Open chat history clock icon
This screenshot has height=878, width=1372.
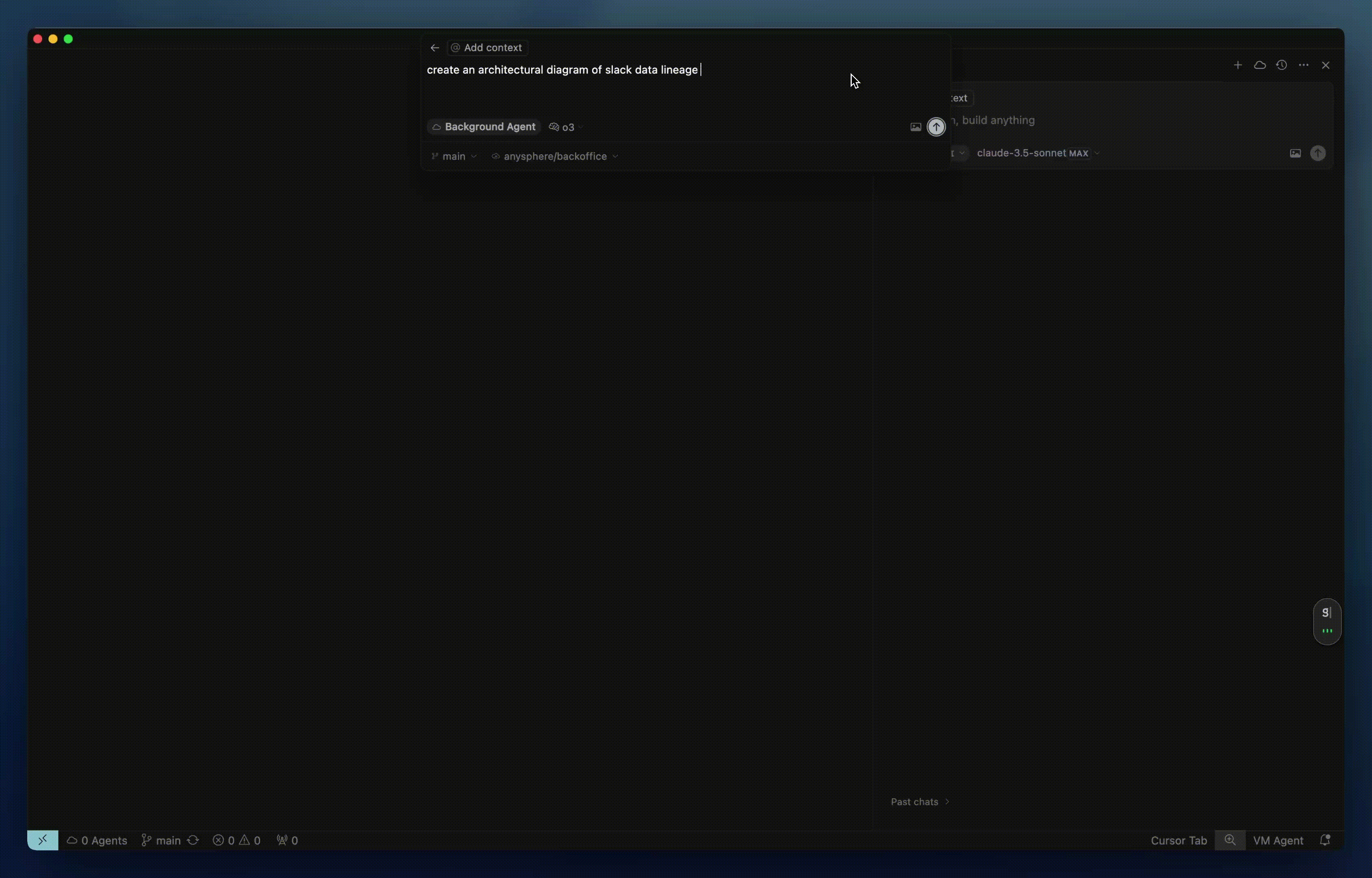pyautogui.click(x=1281, y=65)
